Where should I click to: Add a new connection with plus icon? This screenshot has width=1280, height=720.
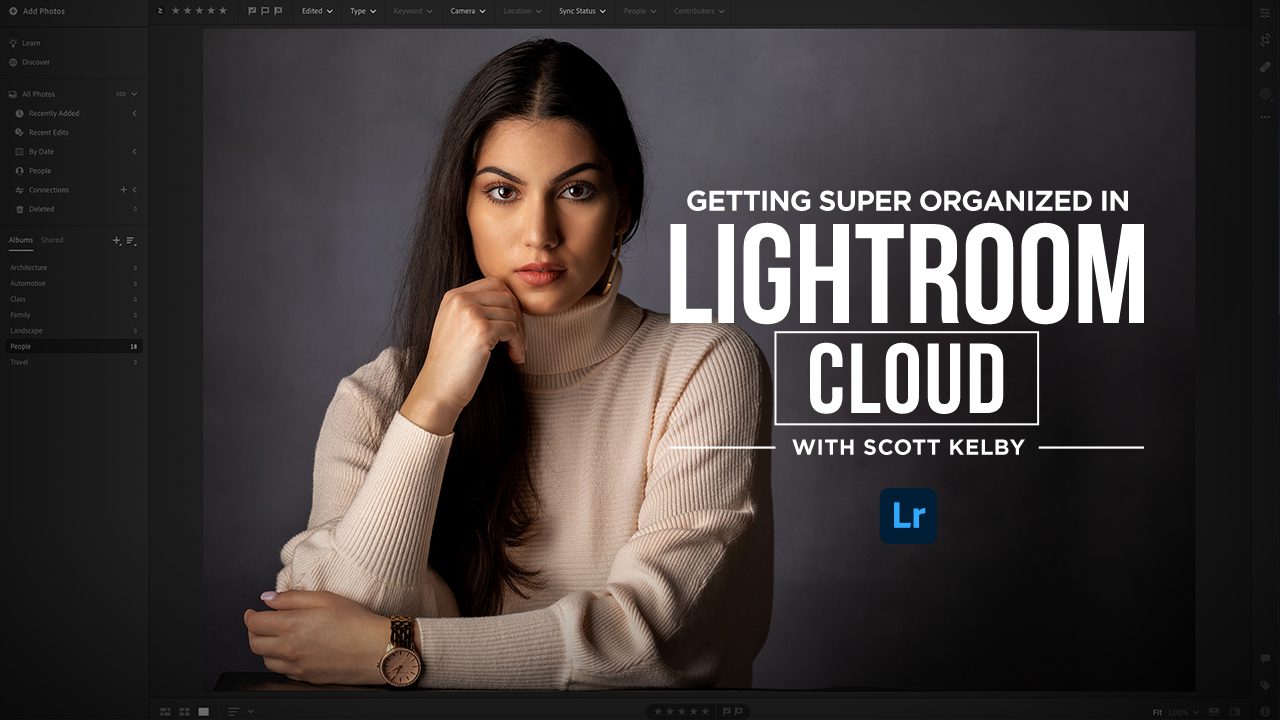coord(124,190)
